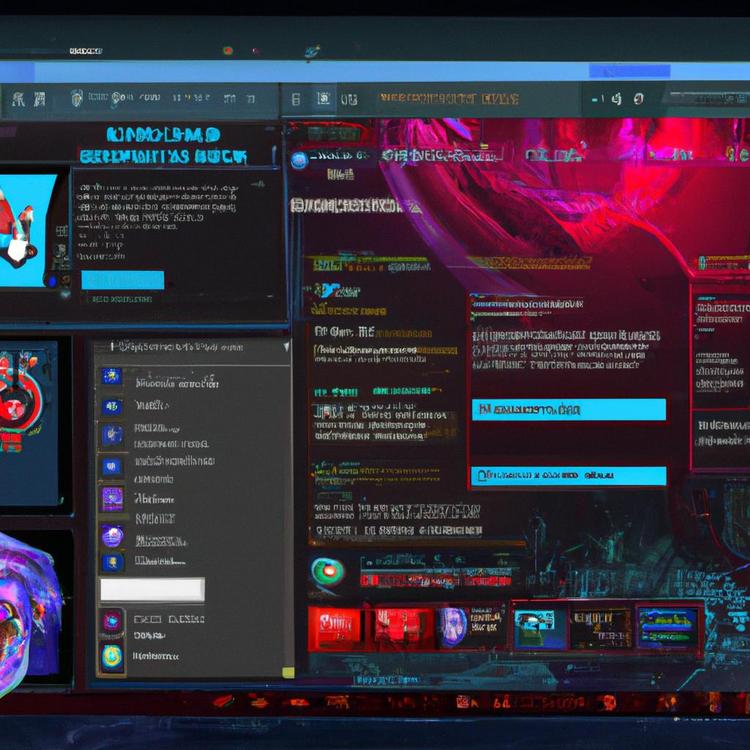Expand the list panel header dropdown arrow
Screen dimensions: 750x750
pyautogui.click(x=286, y=347)
